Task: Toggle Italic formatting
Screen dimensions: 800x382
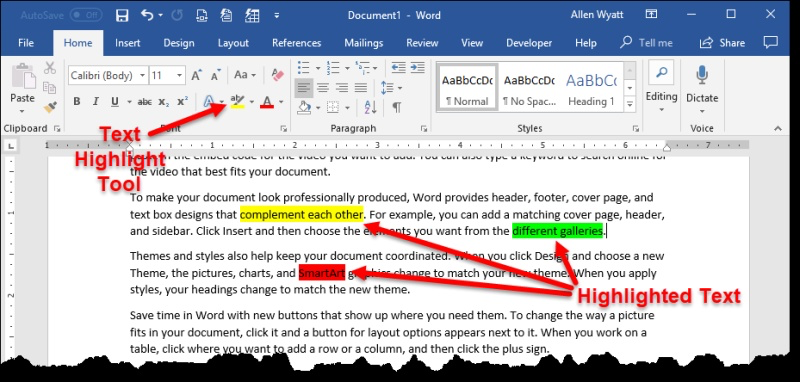Action: [x=95, y=101]
